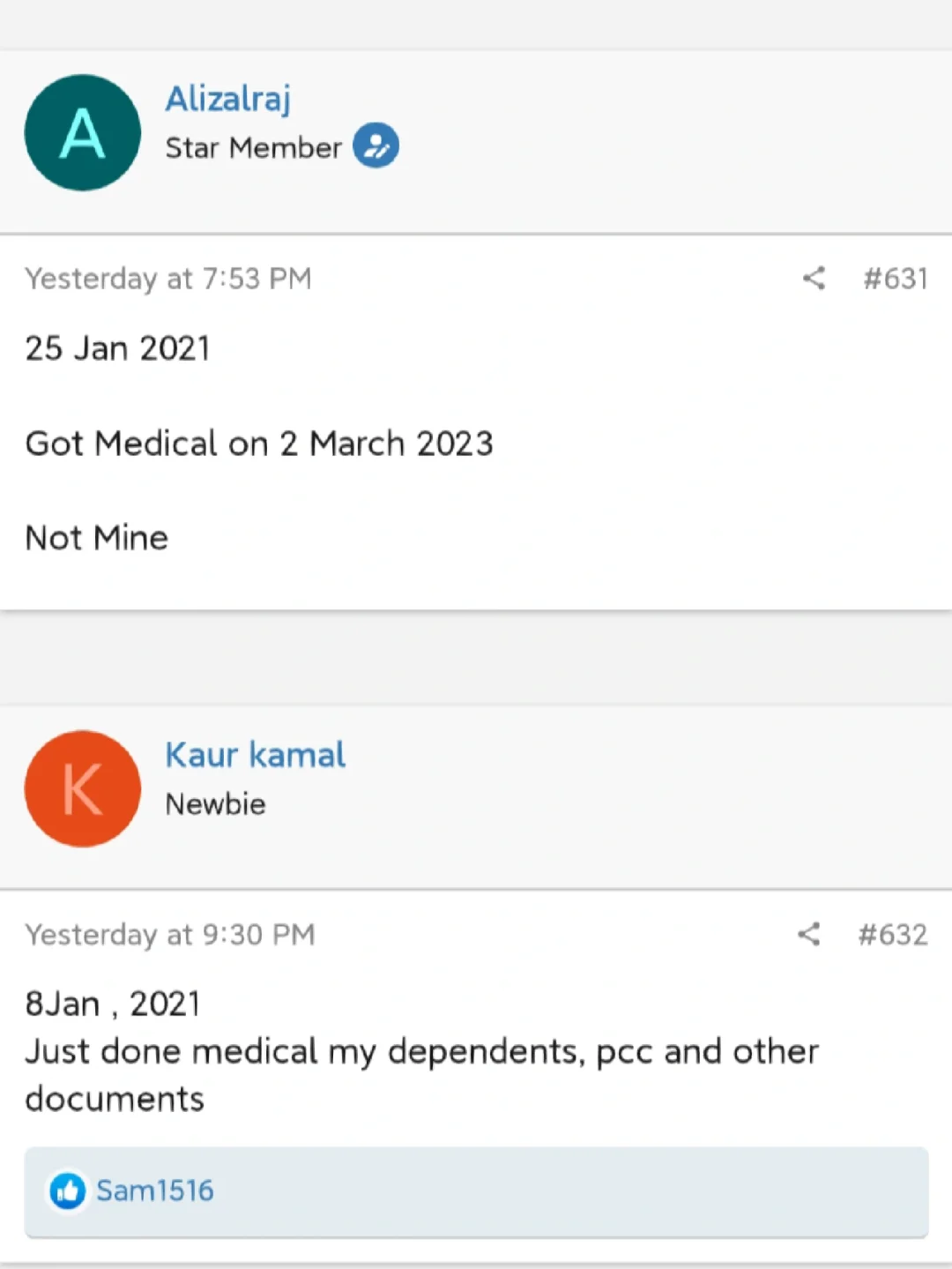Viewport: 952px width, 1269px height.
Task: Click the thumbs-up like icon beside Sam1516
Action: pyautogui.click(x=68, y=1191)
